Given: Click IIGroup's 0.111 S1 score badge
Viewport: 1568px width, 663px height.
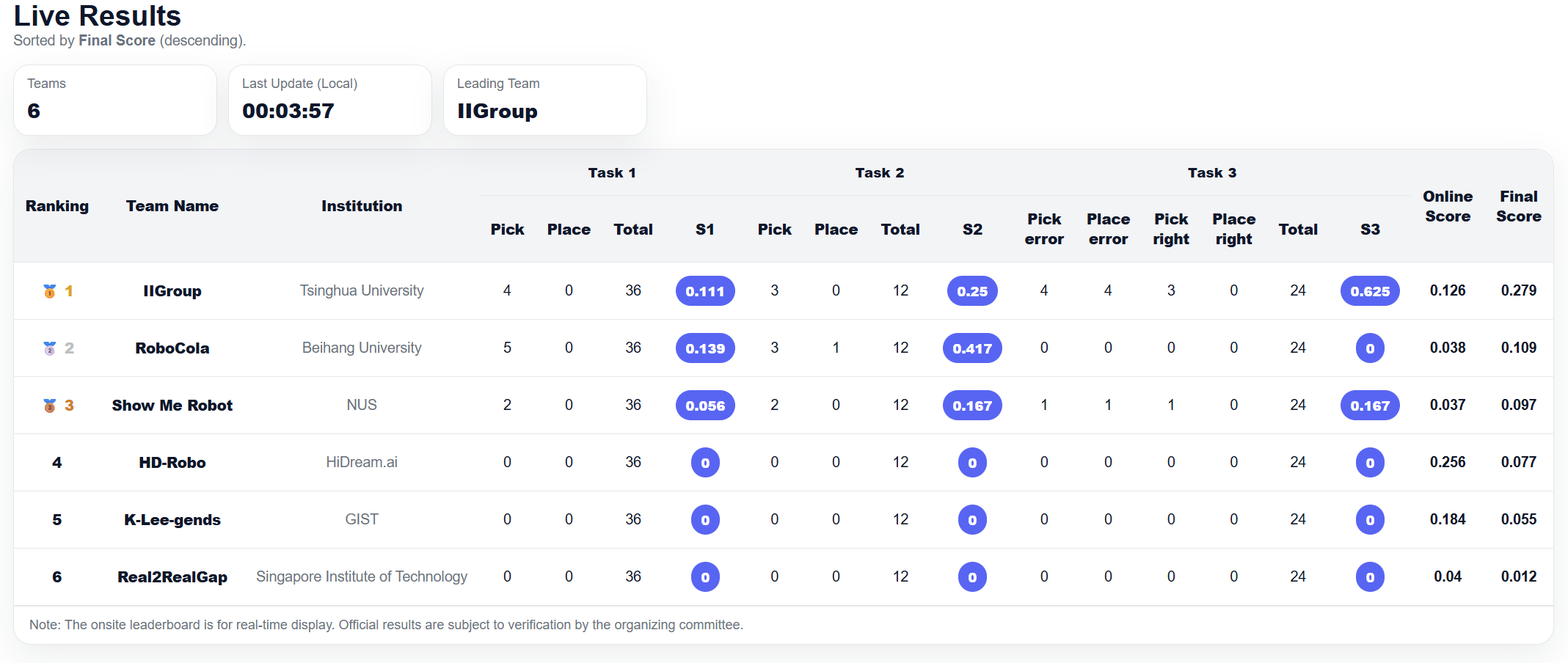Looking at the screenshot, I should click(704, 291).
